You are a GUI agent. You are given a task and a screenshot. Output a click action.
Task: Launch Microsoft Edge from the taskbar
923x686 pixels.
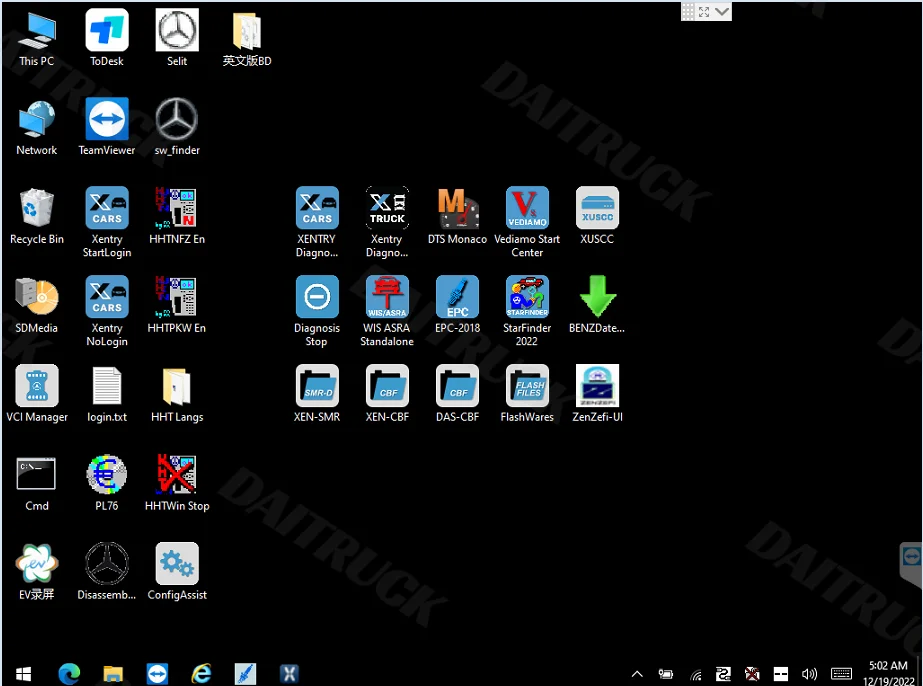[69, 673]
